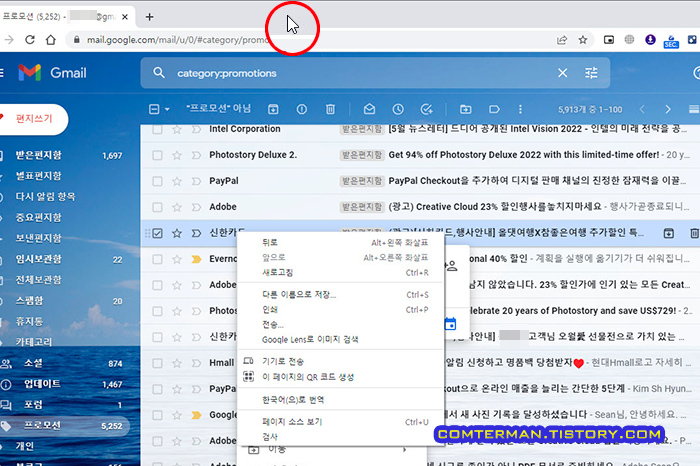Check the Evernote row checkbox
This screenshot has height=466, width=700.
[157, 259]
